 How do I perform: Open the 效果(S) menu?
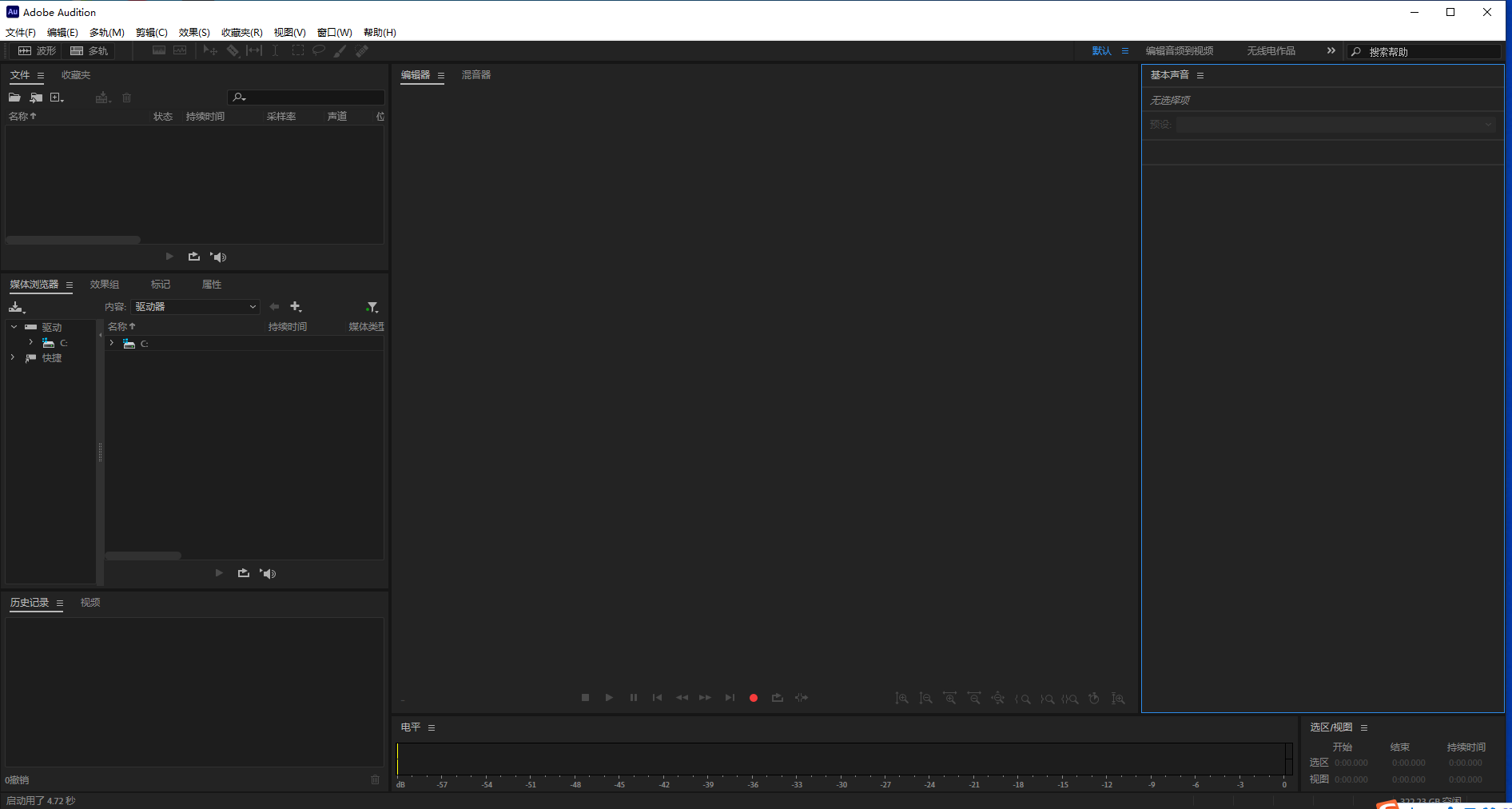click(x=194, y=33)
